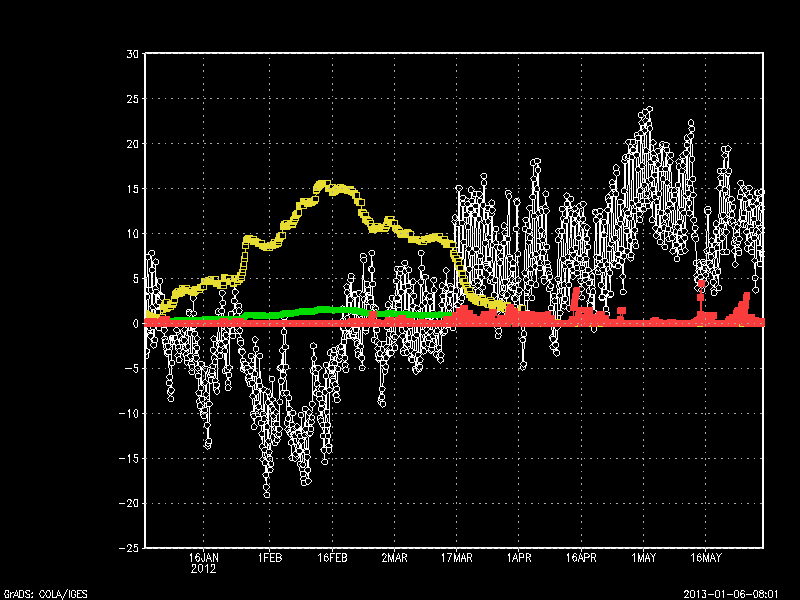
Task: Click the y-axis value 10
Action: coord(132,234)
